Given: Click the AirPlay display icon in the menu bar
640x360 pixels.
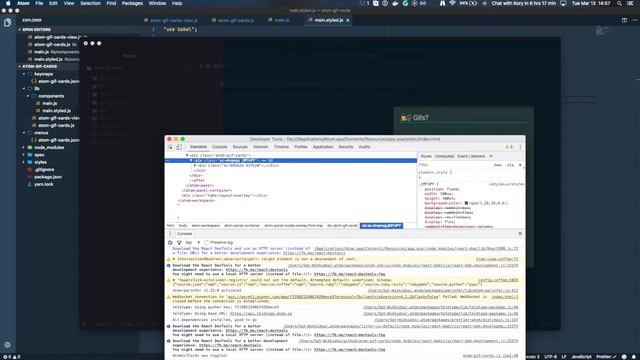Looking at the screenshot, I should click(x=563, y=3).
